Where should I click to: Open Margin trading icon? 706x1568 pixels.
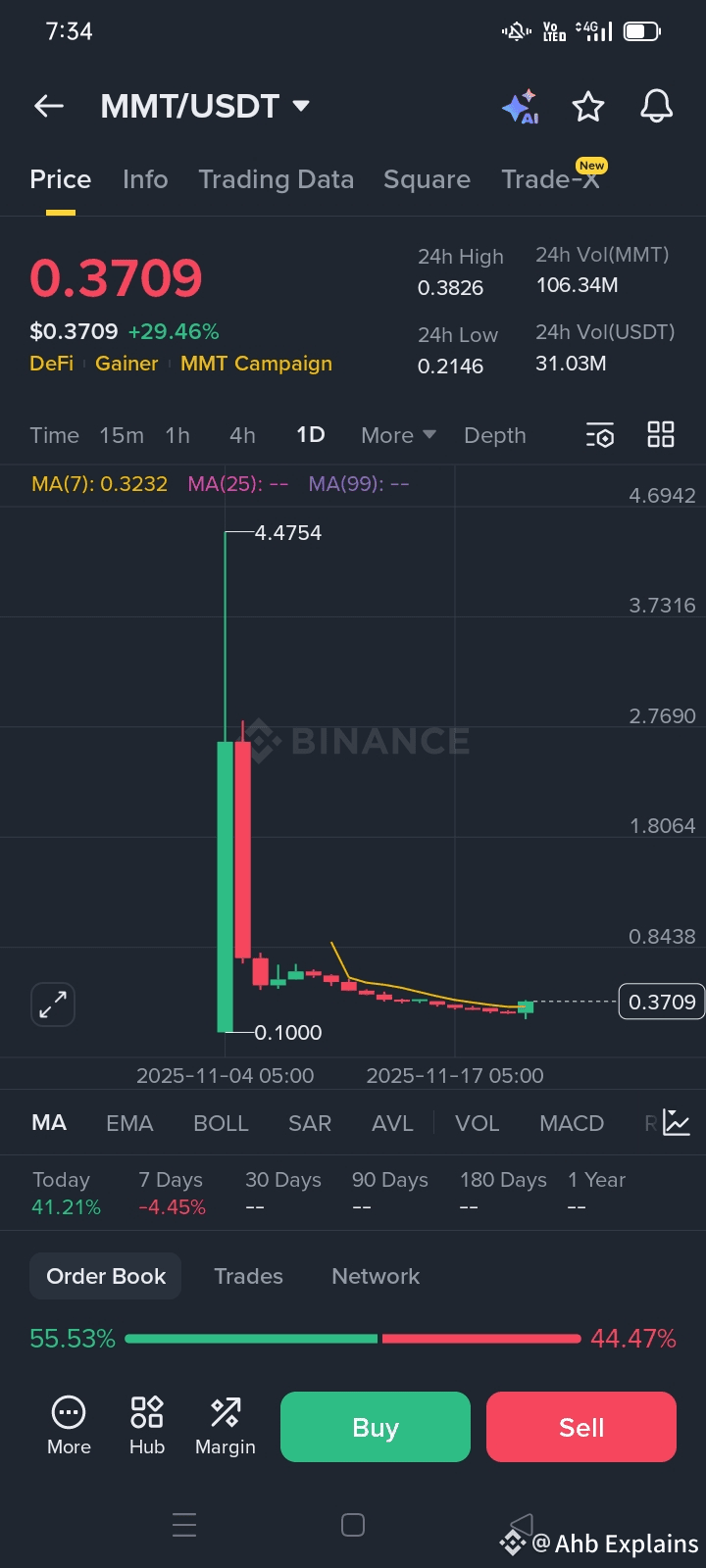pos(226,1426)
